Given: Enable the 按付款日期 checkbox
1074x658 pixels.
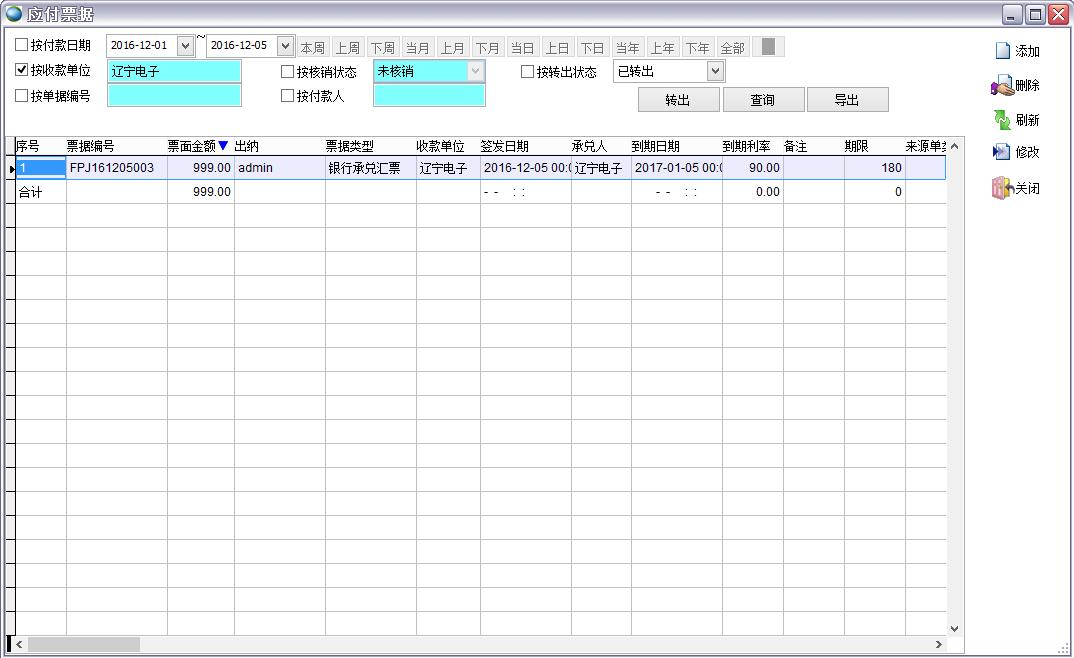Looking at the screenshot, I should [22, 45].
